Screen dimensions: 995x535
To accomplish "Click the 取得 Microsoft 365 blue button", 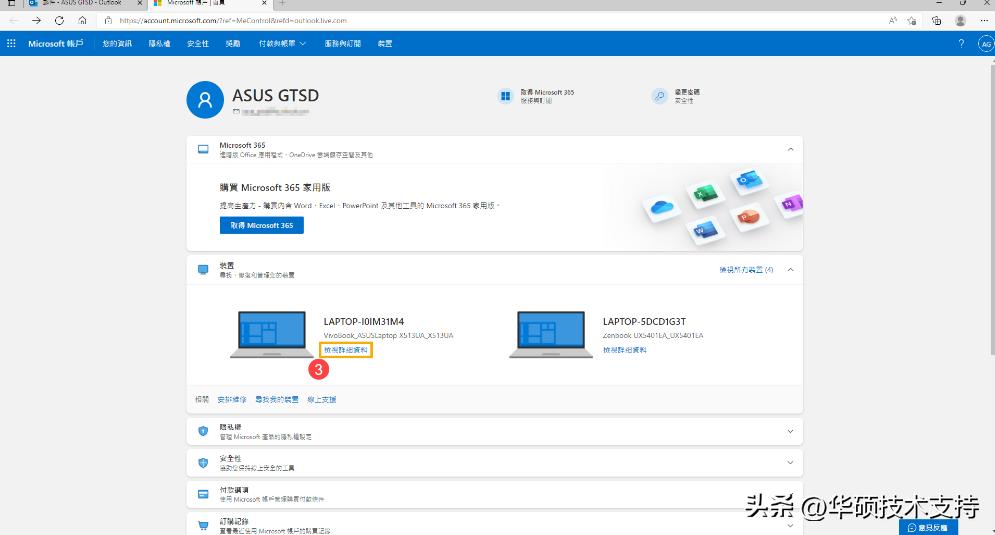I will pos(261,225).
